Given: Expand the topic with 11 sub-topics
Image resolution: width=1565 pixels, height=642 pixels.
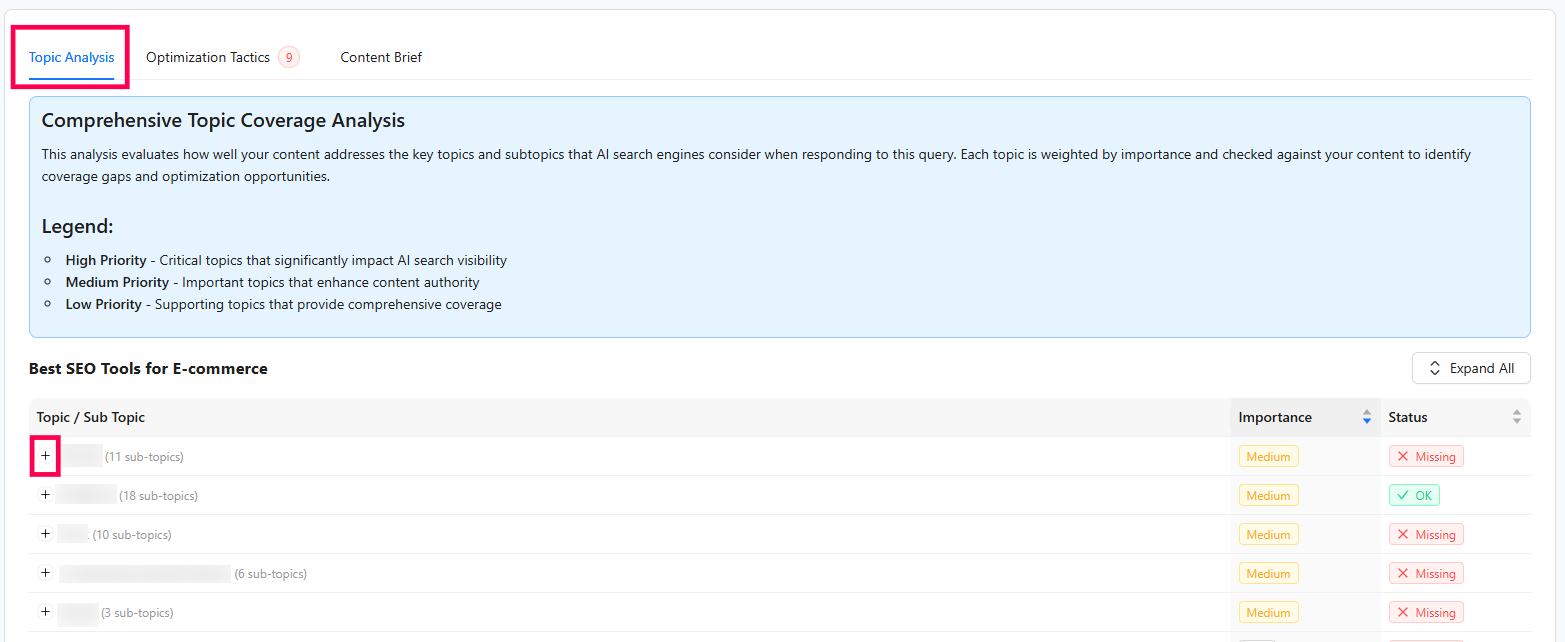Looking at the screenshot, I should pos(45,455).
